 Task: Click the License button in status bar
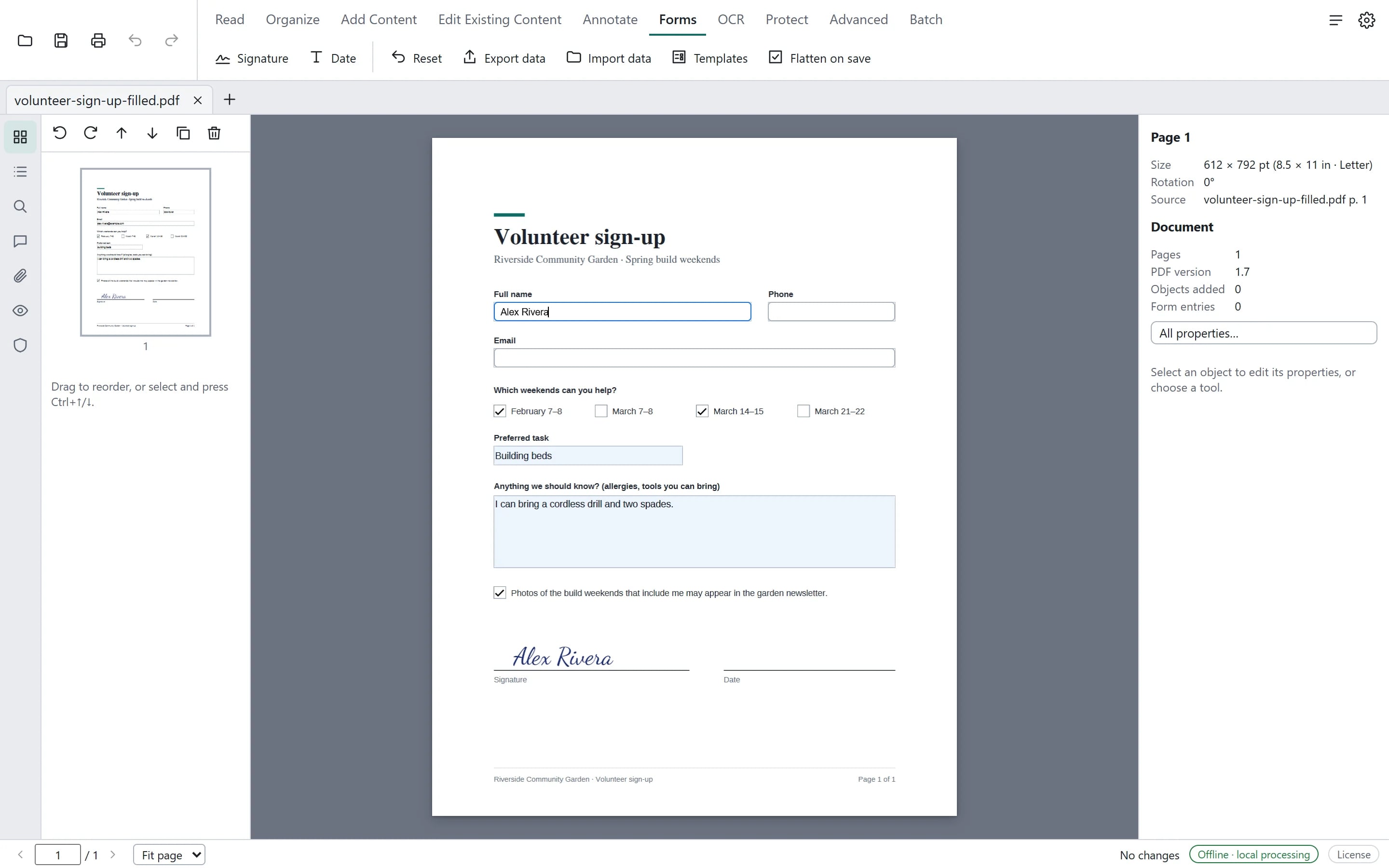click(1353, 854)
